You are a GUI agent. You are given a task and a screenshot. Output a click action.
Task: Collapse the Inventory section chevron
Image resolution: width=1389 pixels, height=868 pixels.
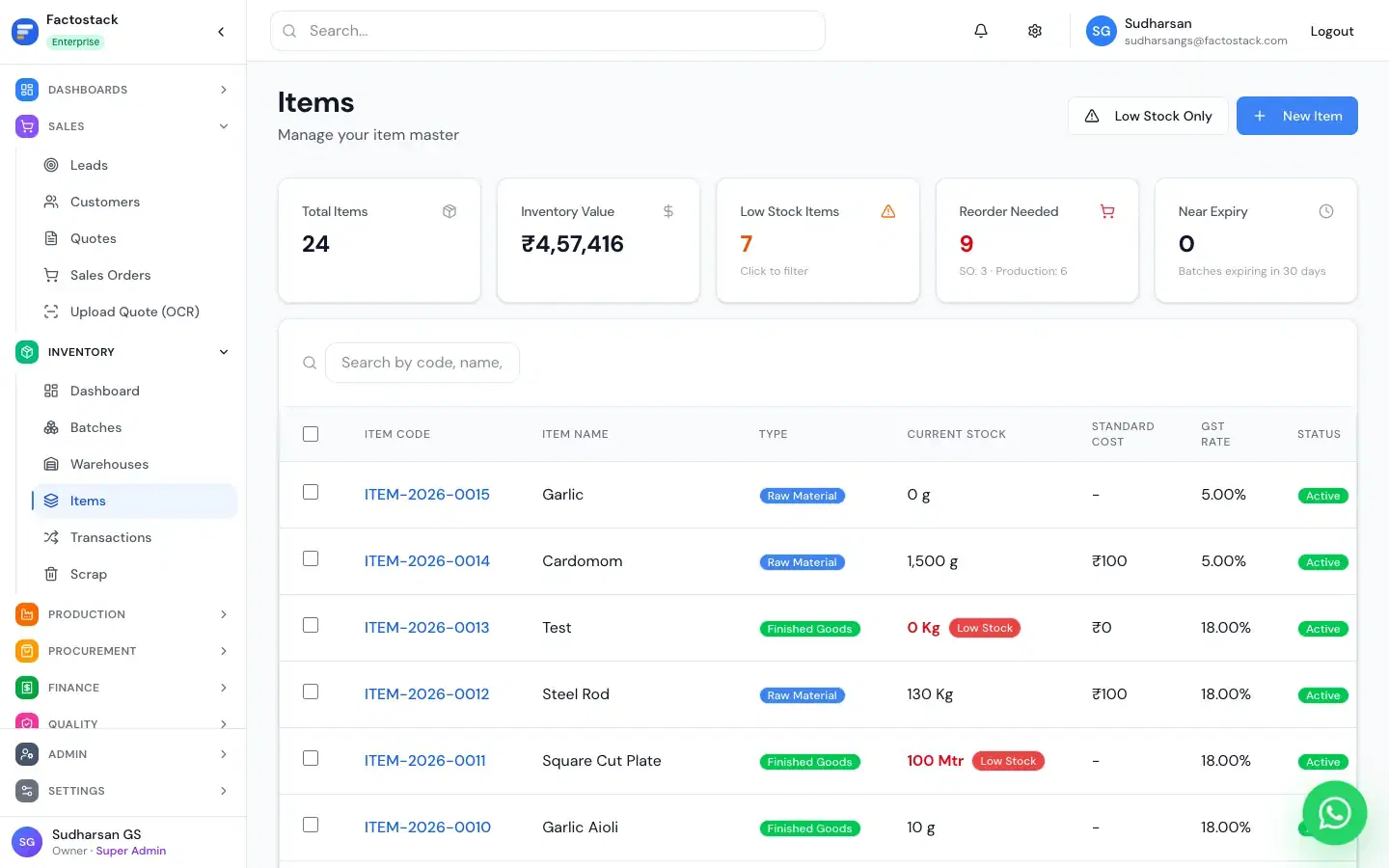[224, 352]
